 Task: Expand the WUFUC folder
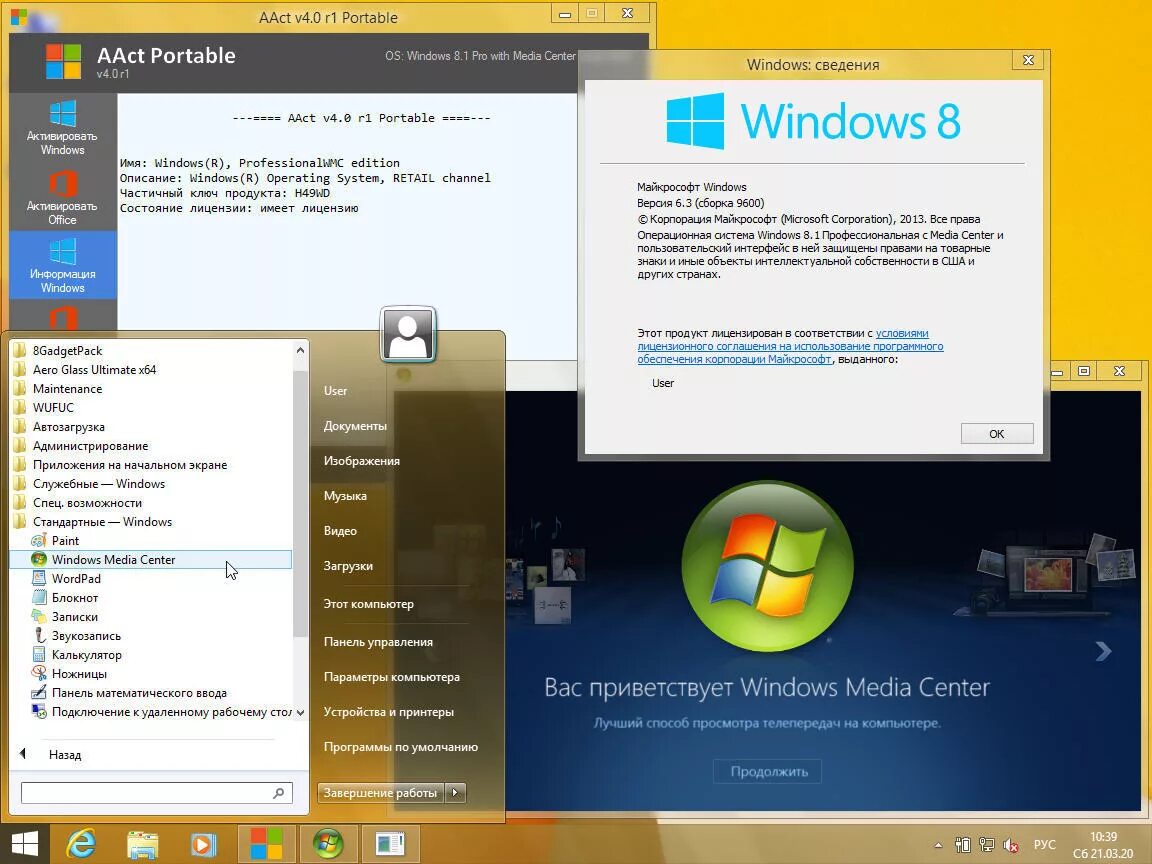click(x=53, y=408)
